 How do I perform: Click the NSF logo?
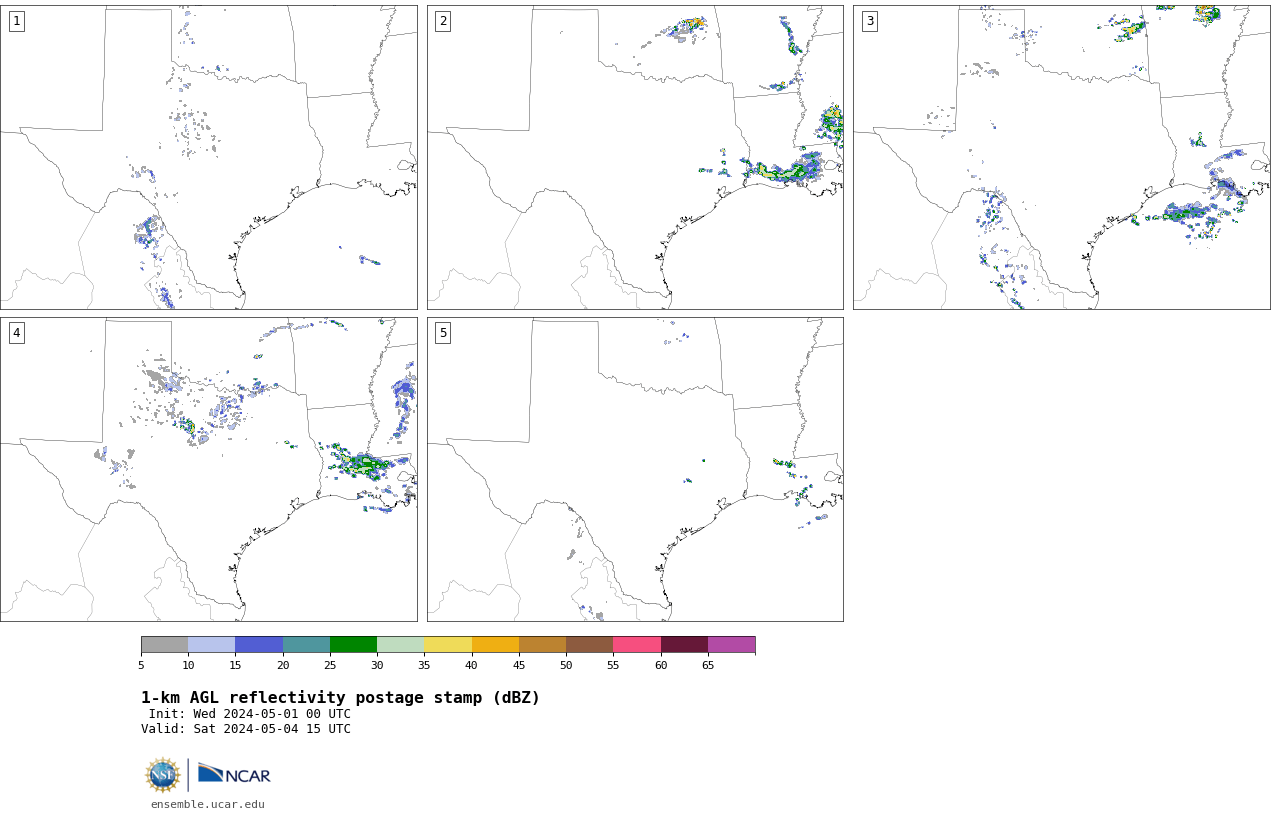[x=163, y=775]
